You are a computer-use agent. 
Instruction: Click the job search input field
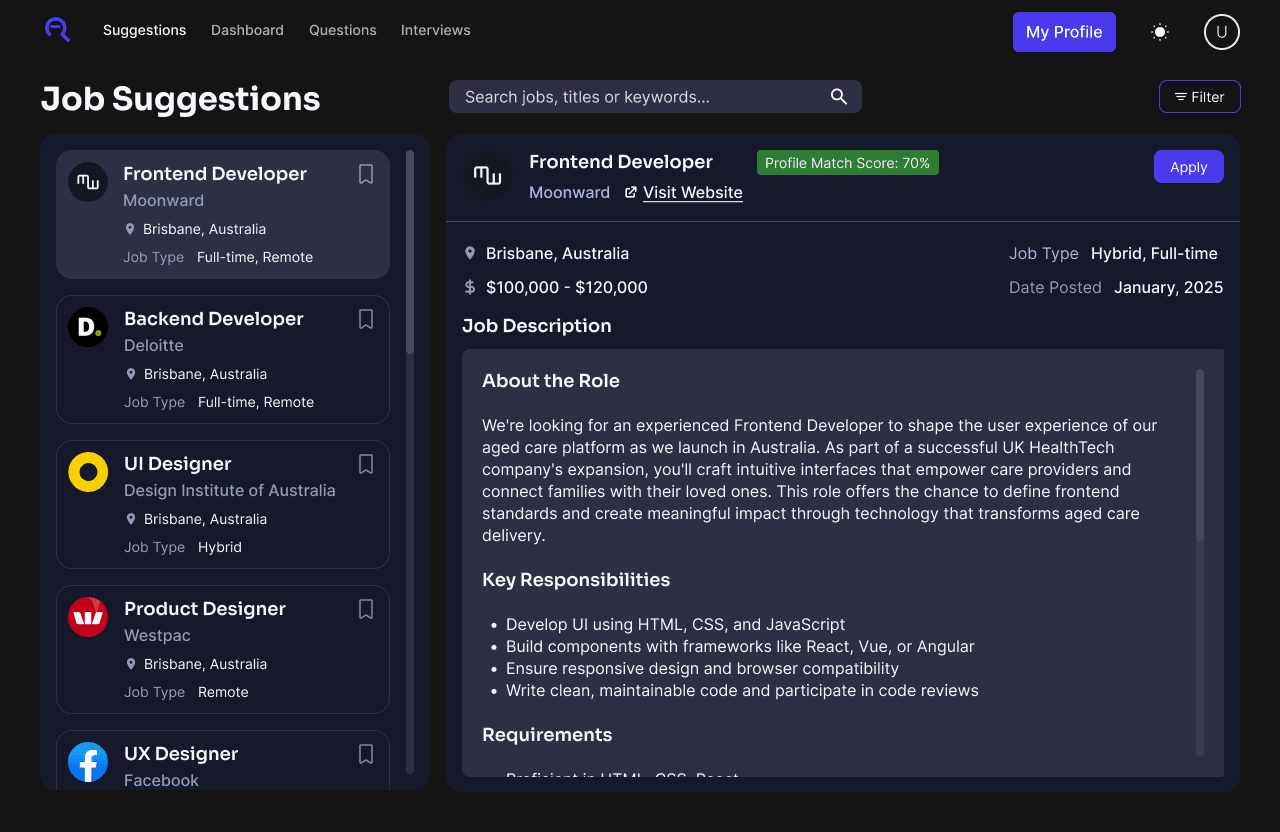tap(640, 96)
